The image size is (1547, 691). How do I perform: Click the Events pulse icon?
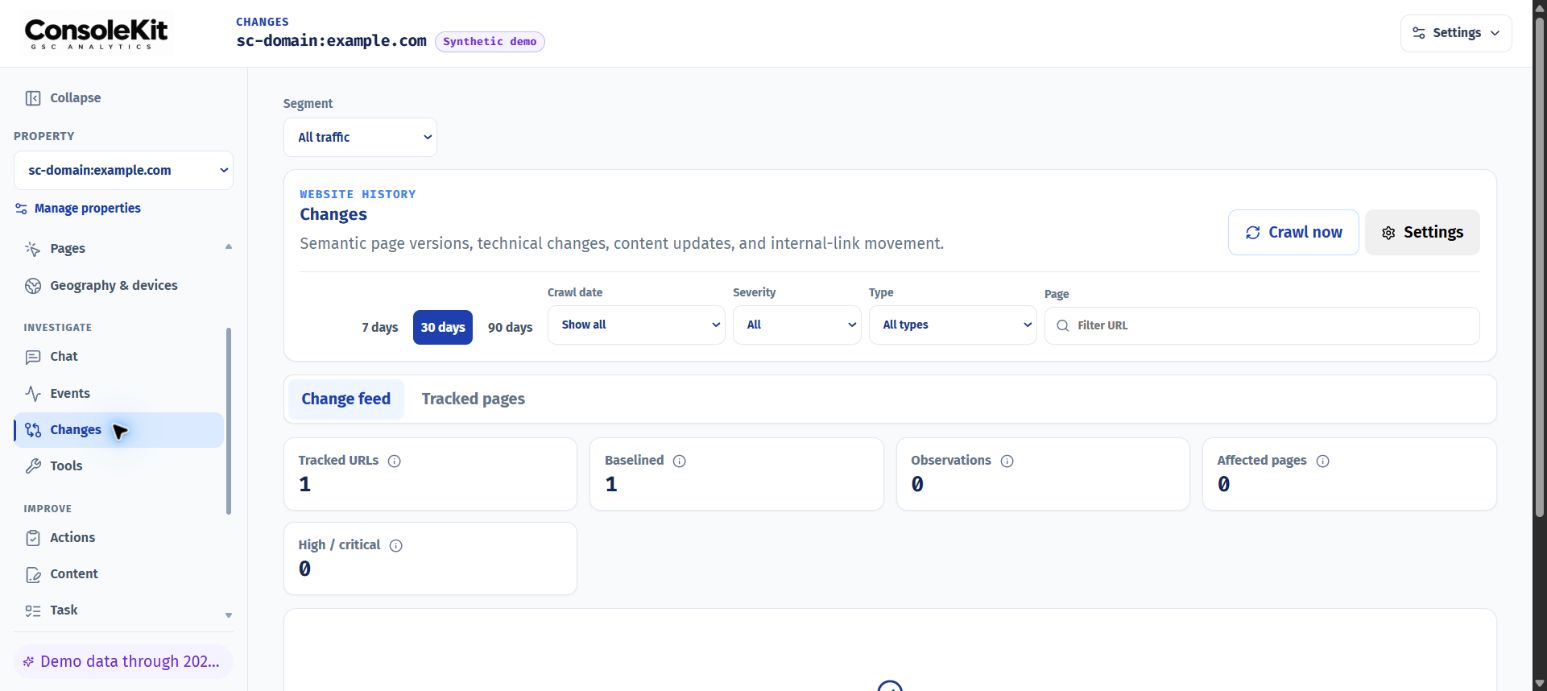click(32, 394)
